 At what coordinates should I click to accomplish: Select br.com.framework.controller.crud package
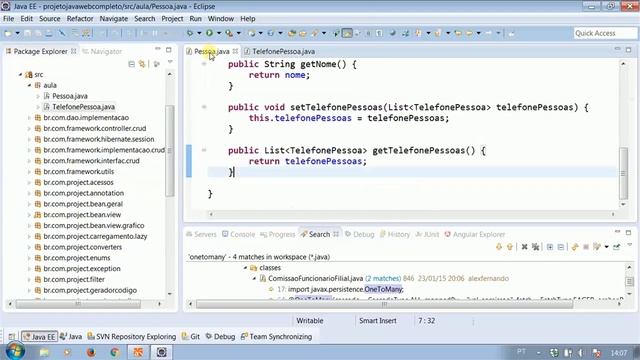(x=95, y=129)
